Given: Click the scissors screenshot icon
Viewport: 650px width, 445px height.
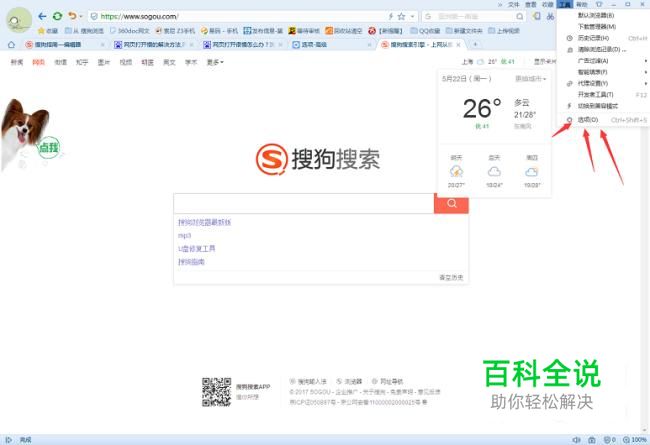Looking at the screenshot, I should (550, 16).
